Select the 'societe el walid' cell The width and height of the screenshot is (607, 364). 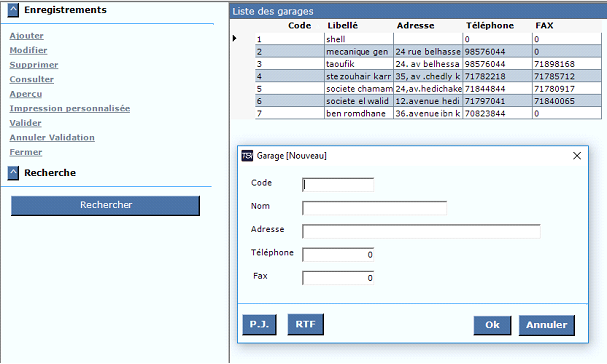(x=359, y=101)
